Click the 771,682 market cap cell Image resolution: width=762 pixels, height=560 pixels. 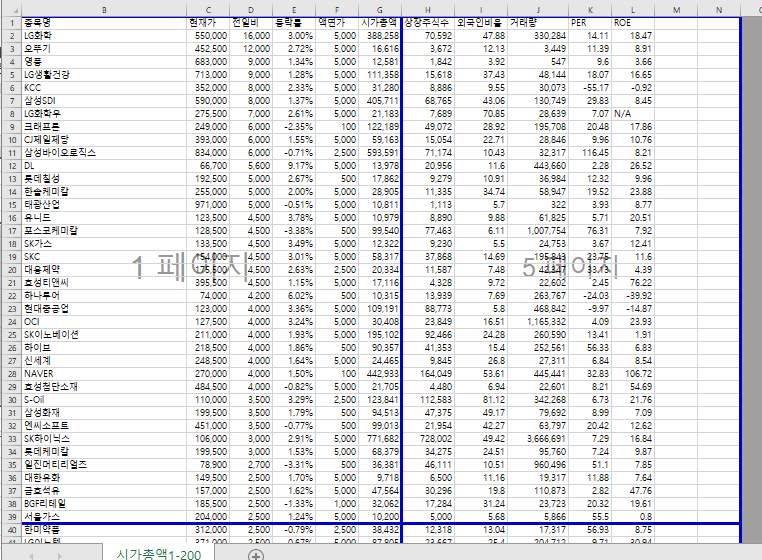(x=380, y=439)
